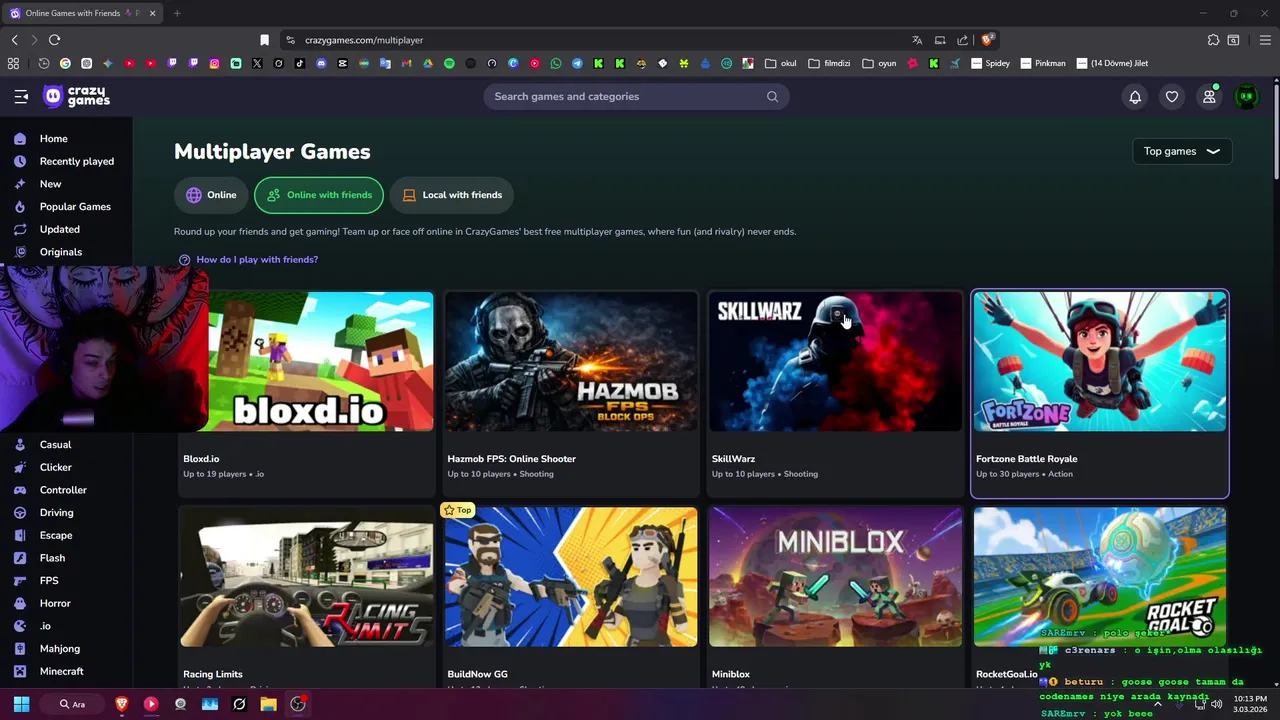Bookmark this page
The height and width of the screenshot is (720, 1280).
[264, 40]
